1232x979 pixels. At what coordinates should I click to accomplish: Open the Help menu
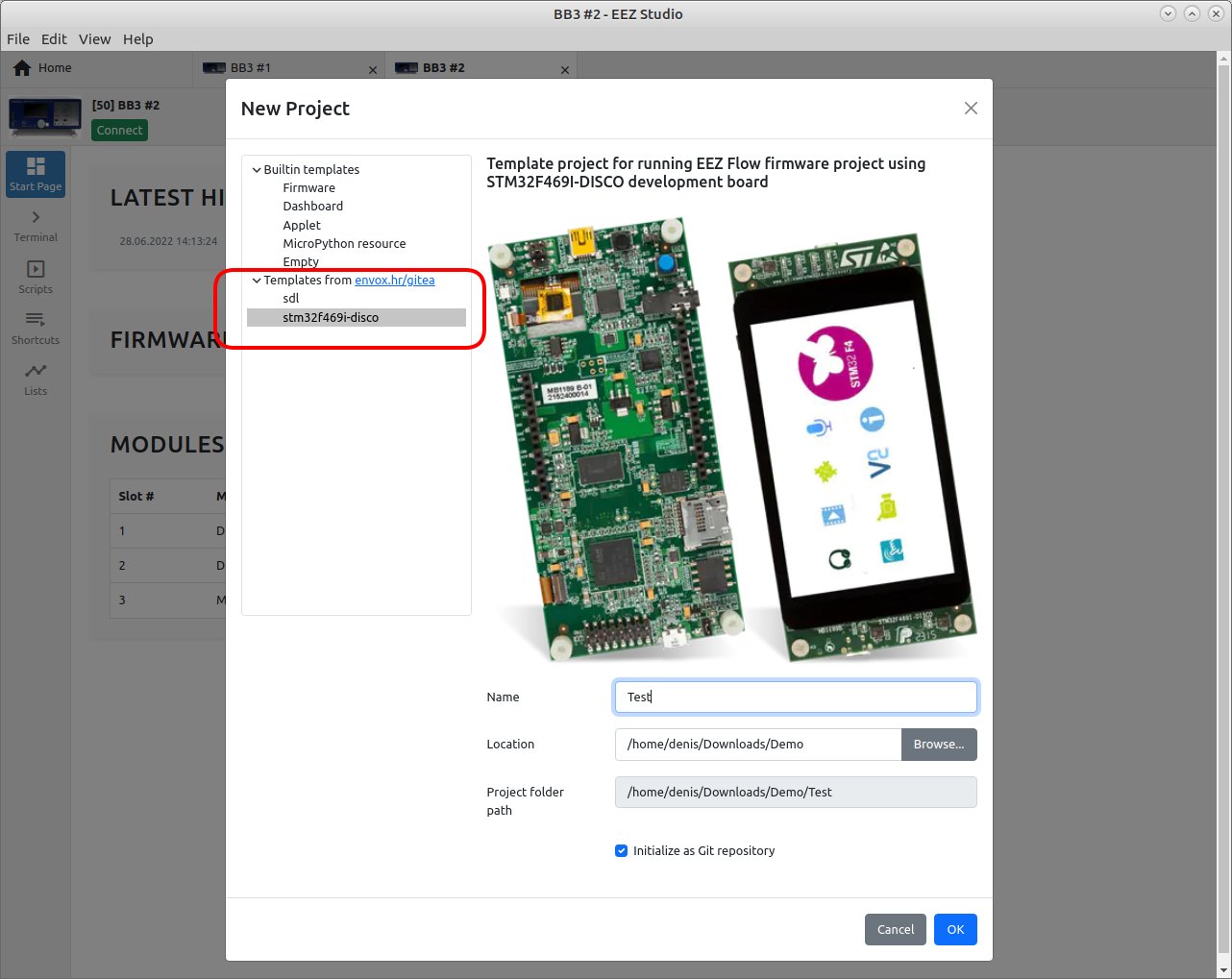[x=137, y=39]
